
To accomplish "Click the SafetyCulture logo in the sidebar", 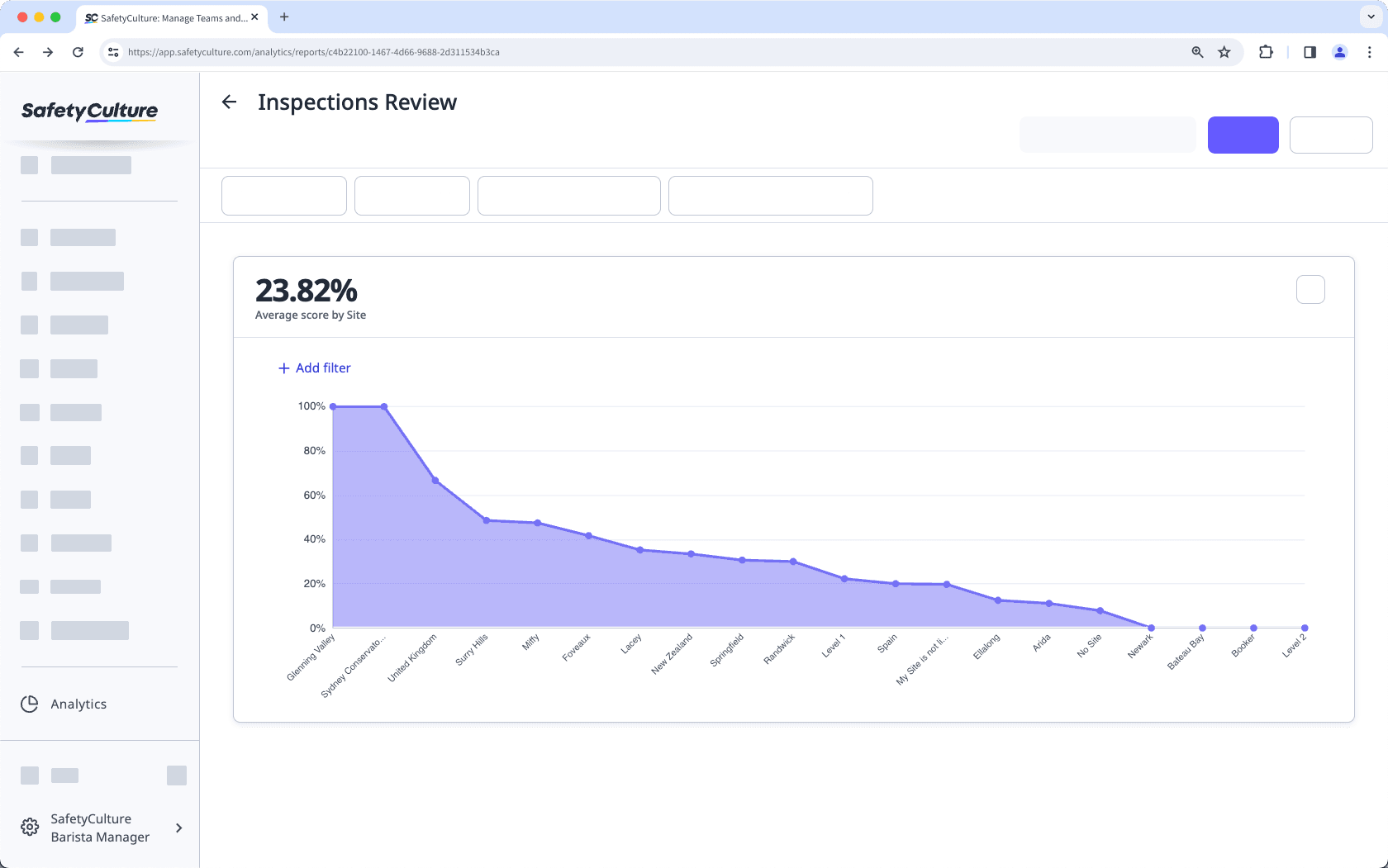I will coord(89,112).
